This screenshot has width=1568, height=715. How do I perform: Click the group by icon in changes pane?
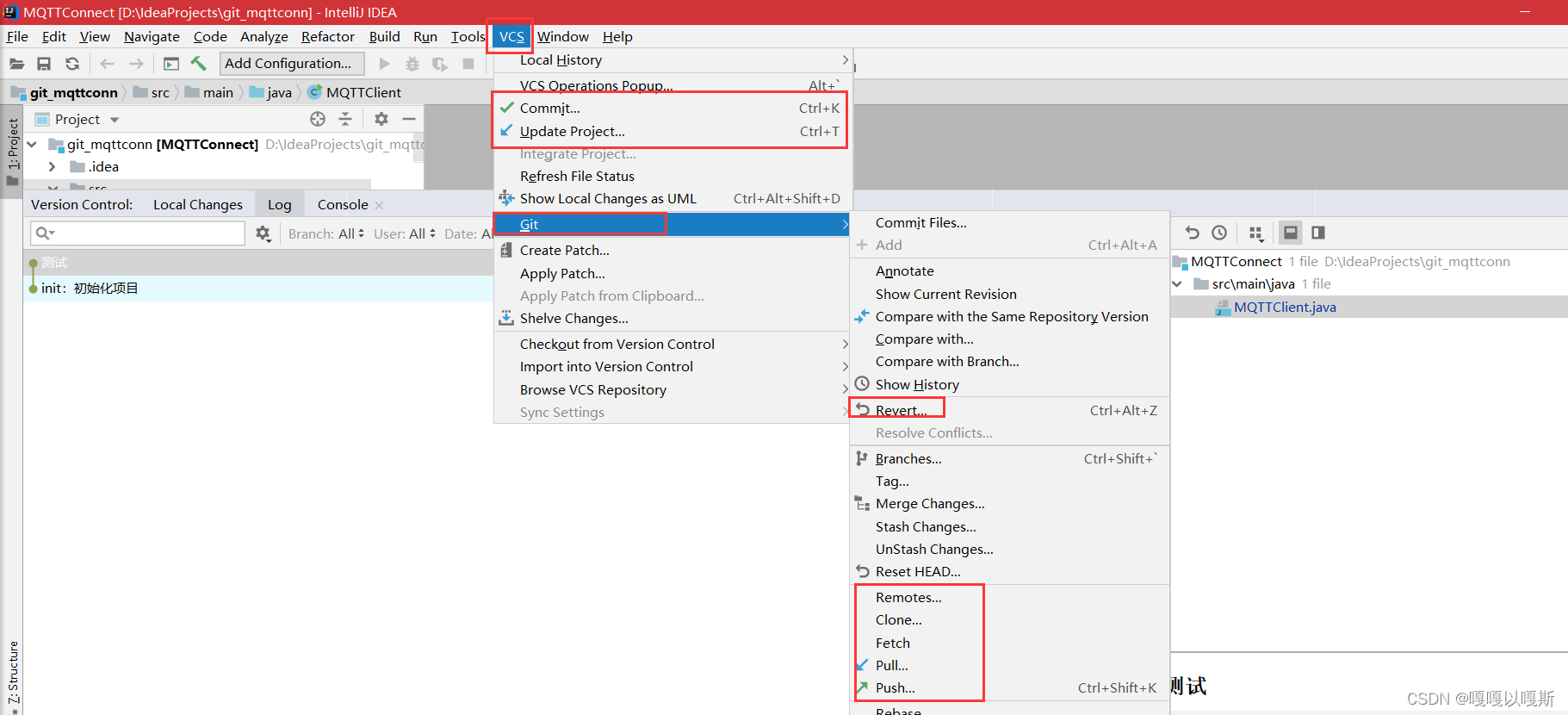1256,233
